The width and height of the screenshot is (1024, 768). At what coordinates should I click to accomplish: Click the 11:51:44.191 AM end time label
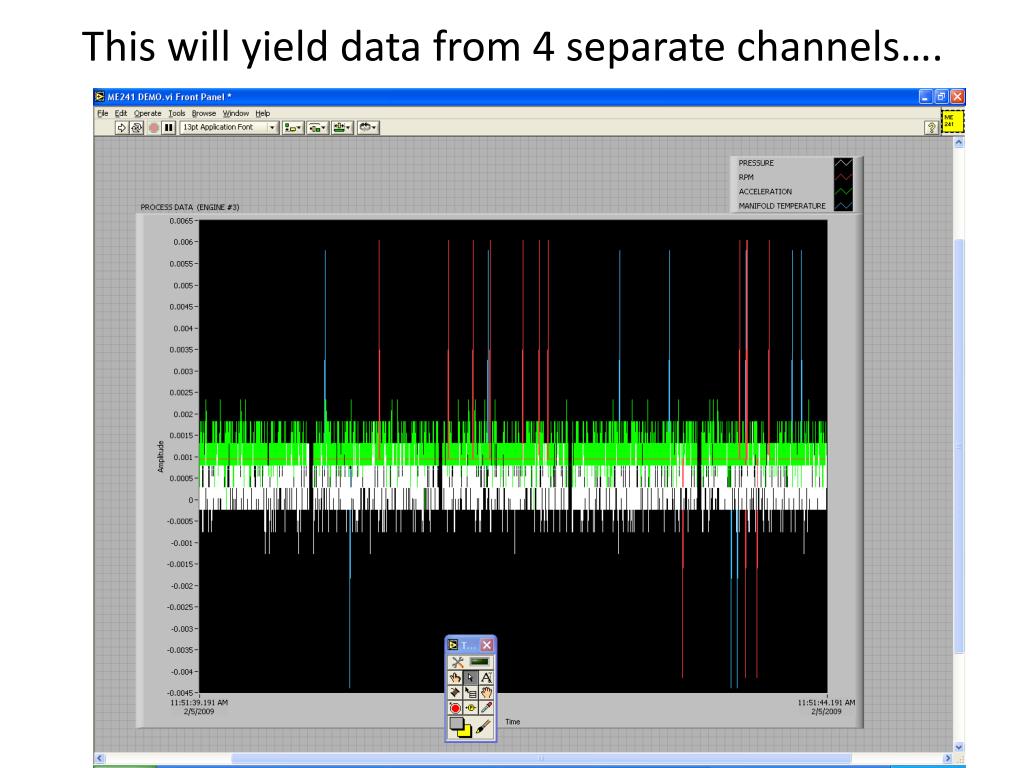point(826,703)
